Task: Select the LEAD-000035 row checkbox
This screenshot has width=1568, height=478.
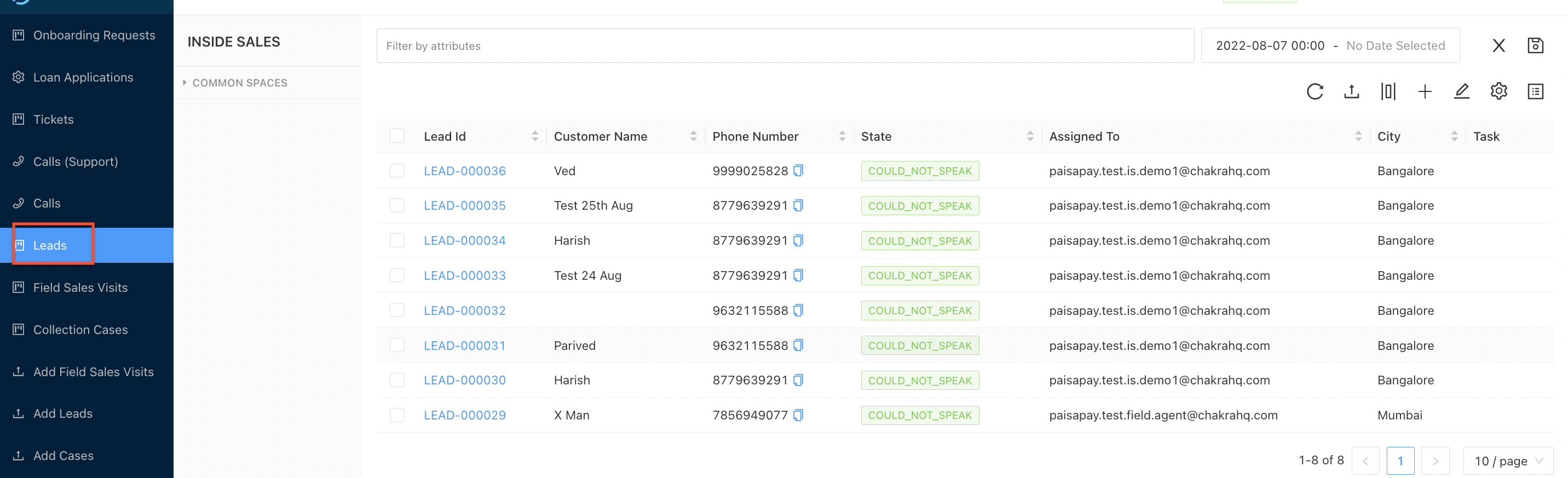Action: coord(397,205)
